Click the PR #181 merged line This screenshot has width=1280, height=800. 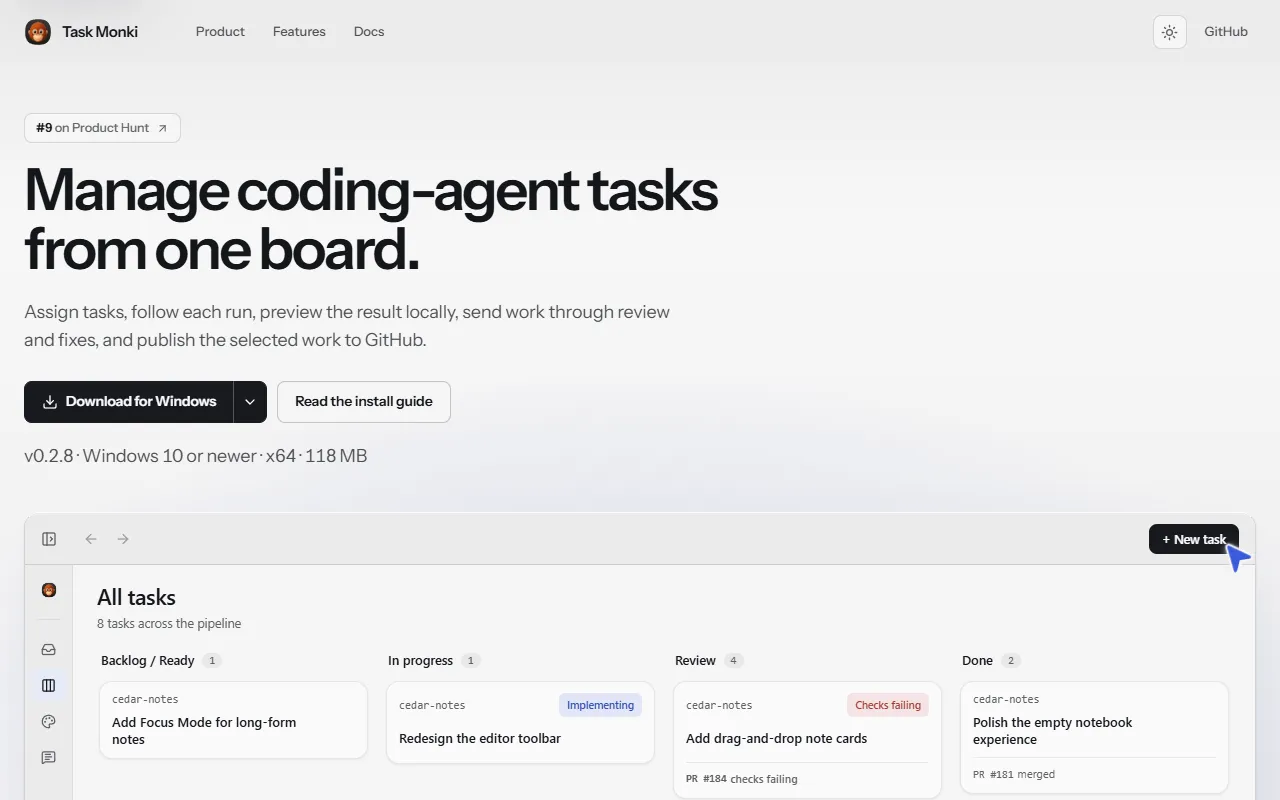coord(1014,774)
